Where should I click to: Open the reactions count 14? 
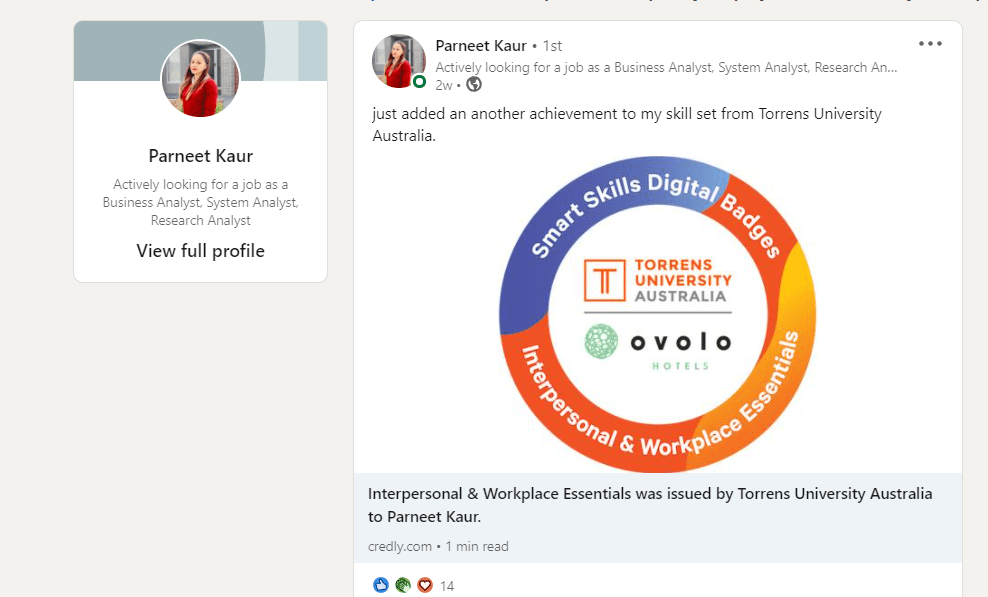point(447,586)
